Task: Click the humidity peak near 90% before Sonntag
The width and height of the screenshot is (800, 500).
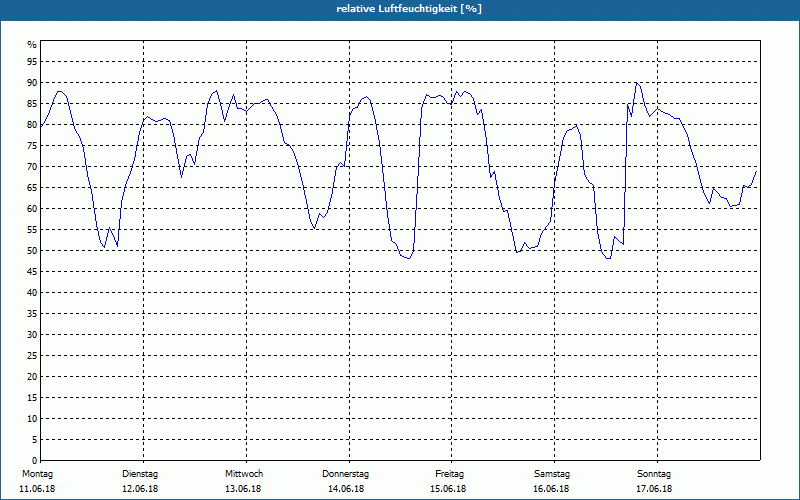Action: [x=636, y=83]
